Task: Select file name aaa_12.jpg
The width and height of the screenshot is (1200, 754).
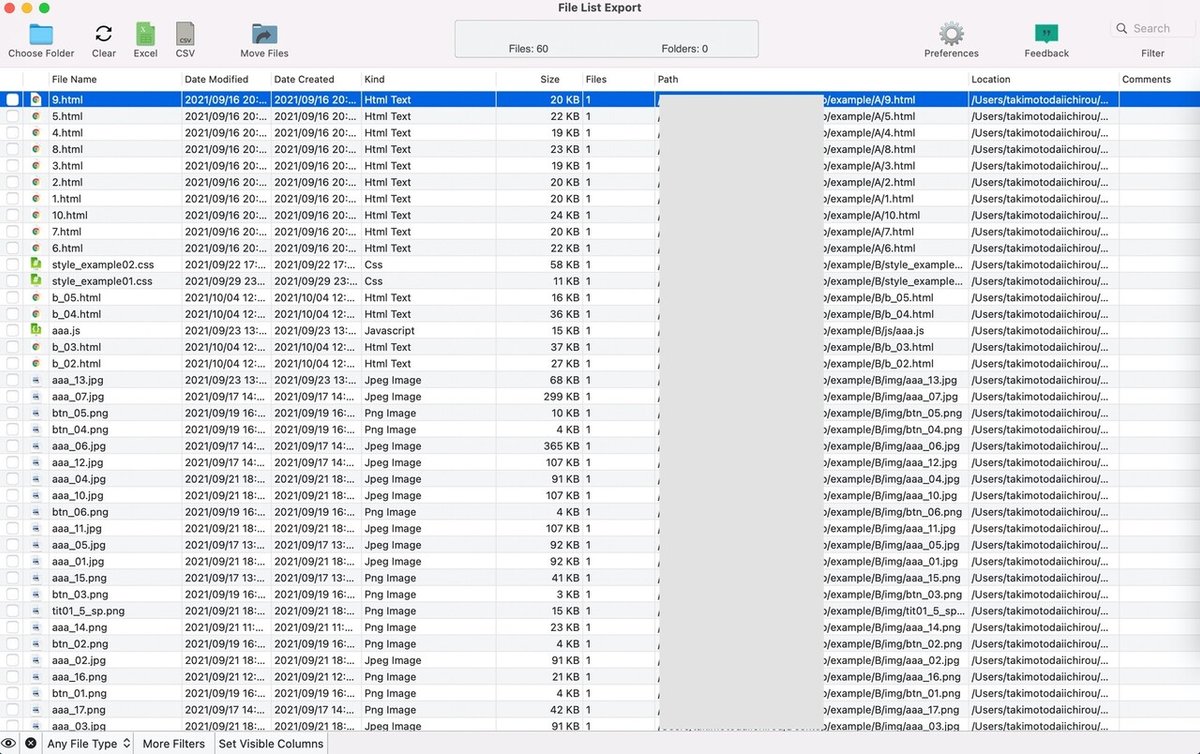Action: (x=77, y=462)
